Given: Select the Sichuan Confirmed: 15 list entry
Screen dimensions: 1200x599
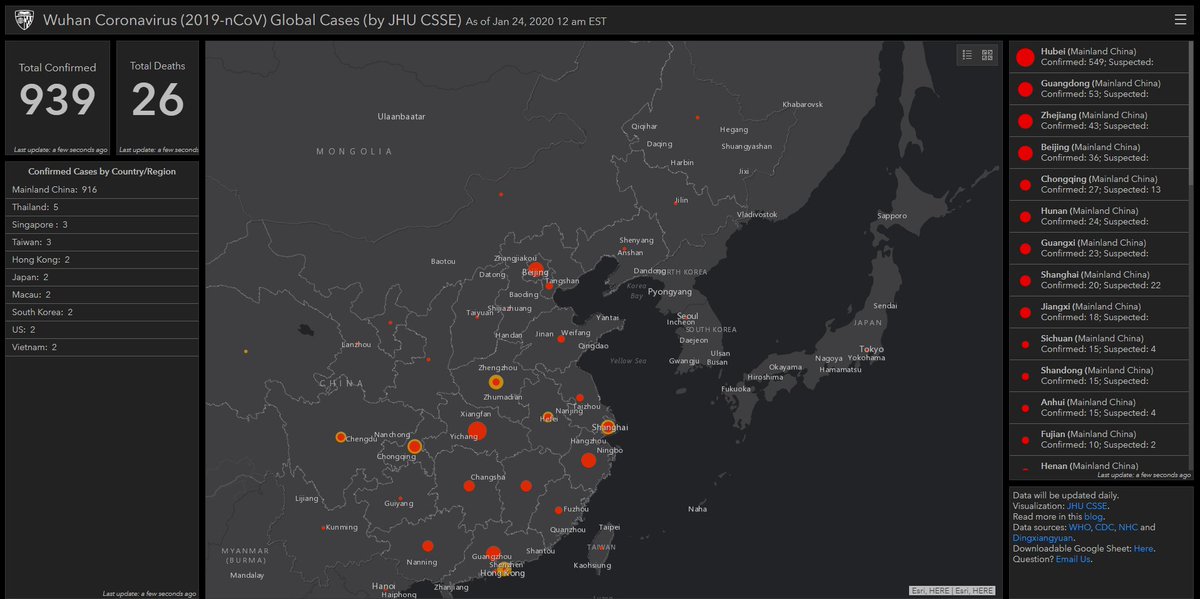Looking at the screenshot, I should pos(1097,344).
